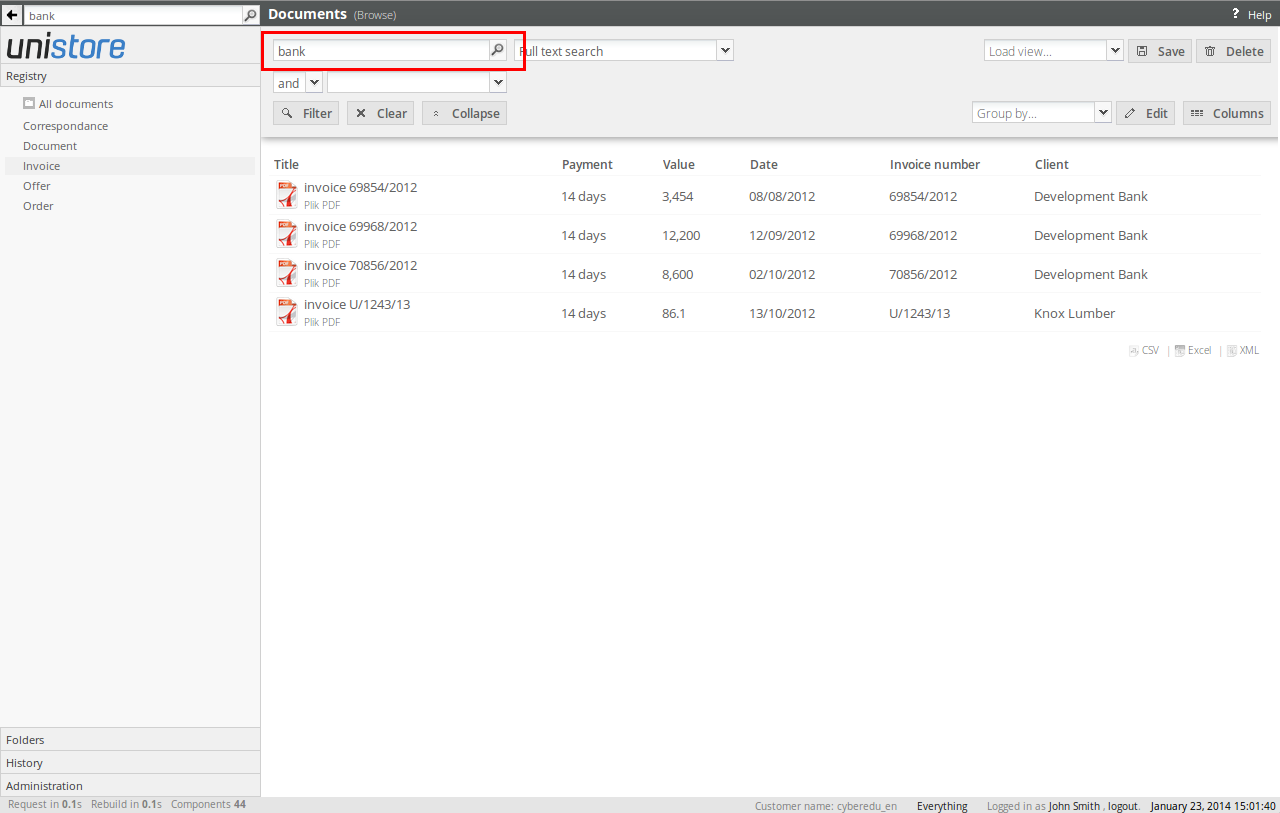1280x813 pixels.
Task: Sort by the Date column header
Action: click(763, 164)
